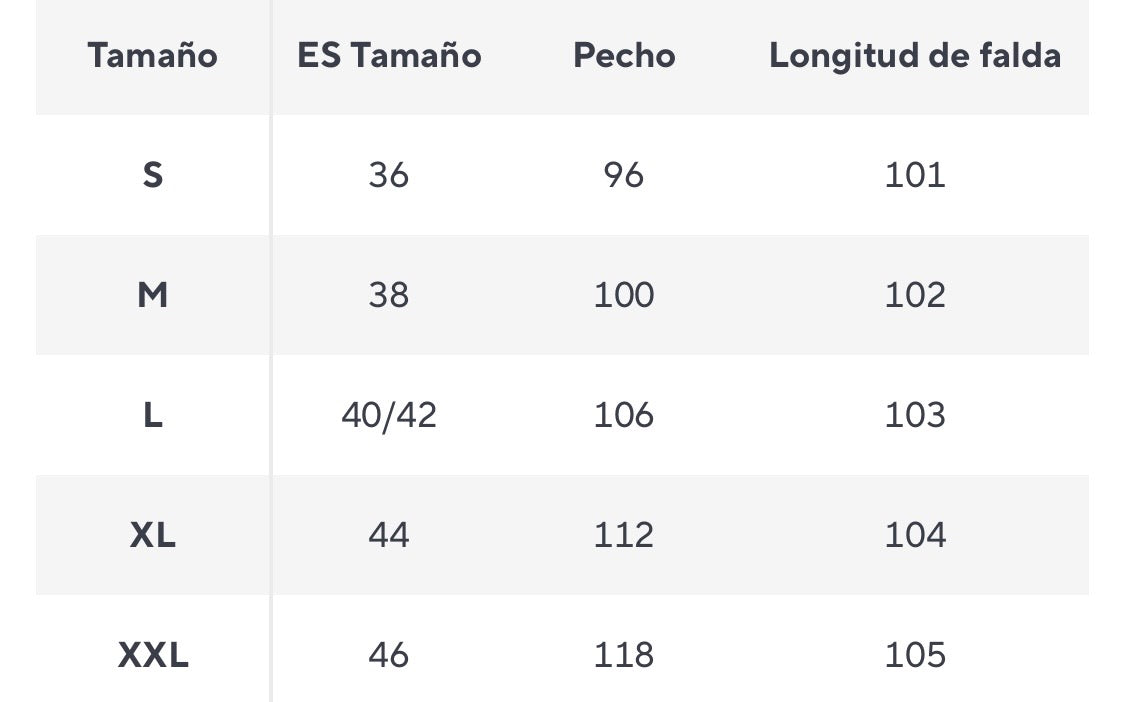Select the Pecho column header
Viewport: 1125px width, 702px height.
(624, 55)
